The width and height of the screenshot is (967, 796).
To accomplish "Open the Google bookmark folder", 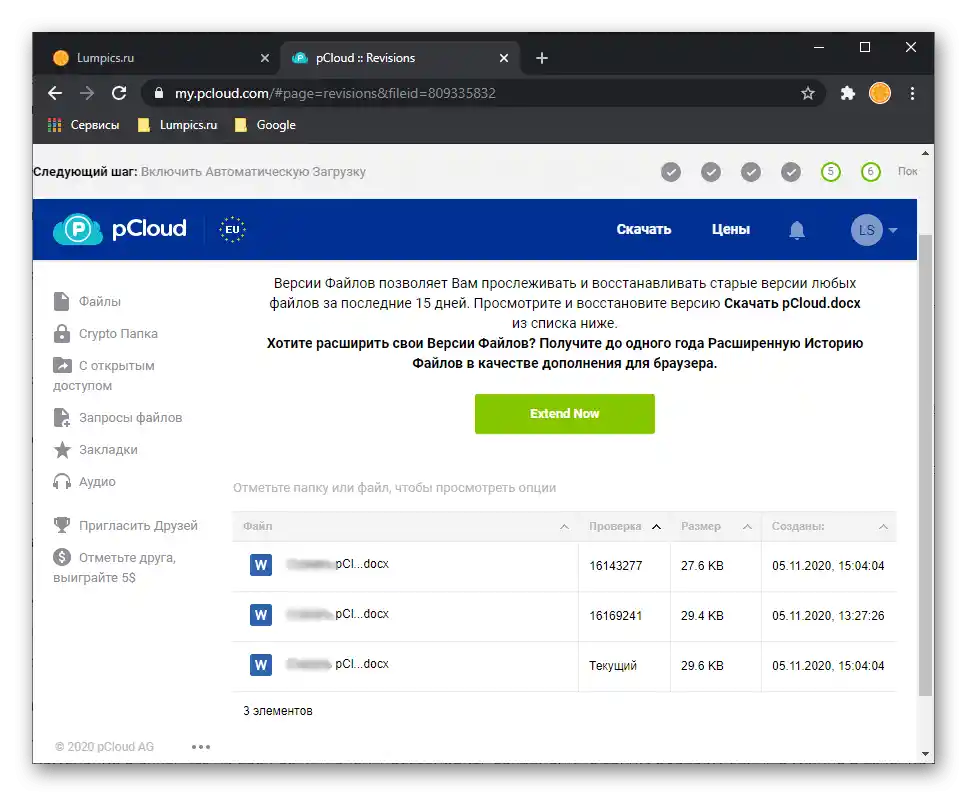I will (265, 125).
